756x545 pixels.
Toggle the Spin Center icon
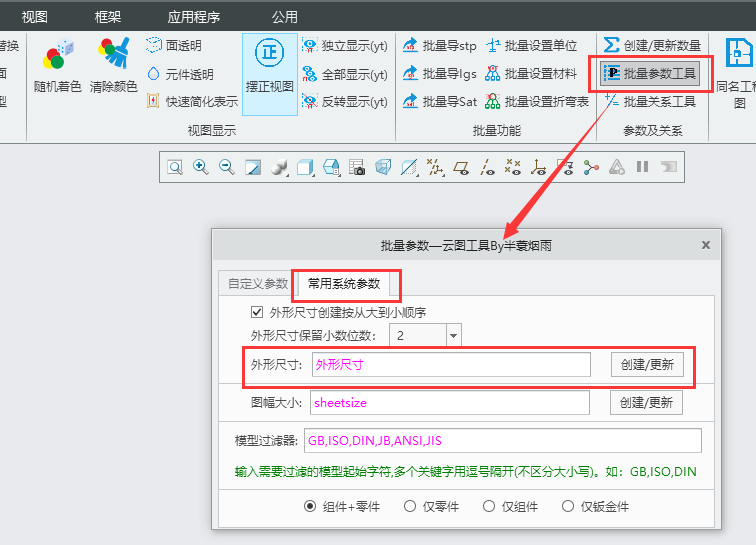pyautogui.click(x=591, y=167)
